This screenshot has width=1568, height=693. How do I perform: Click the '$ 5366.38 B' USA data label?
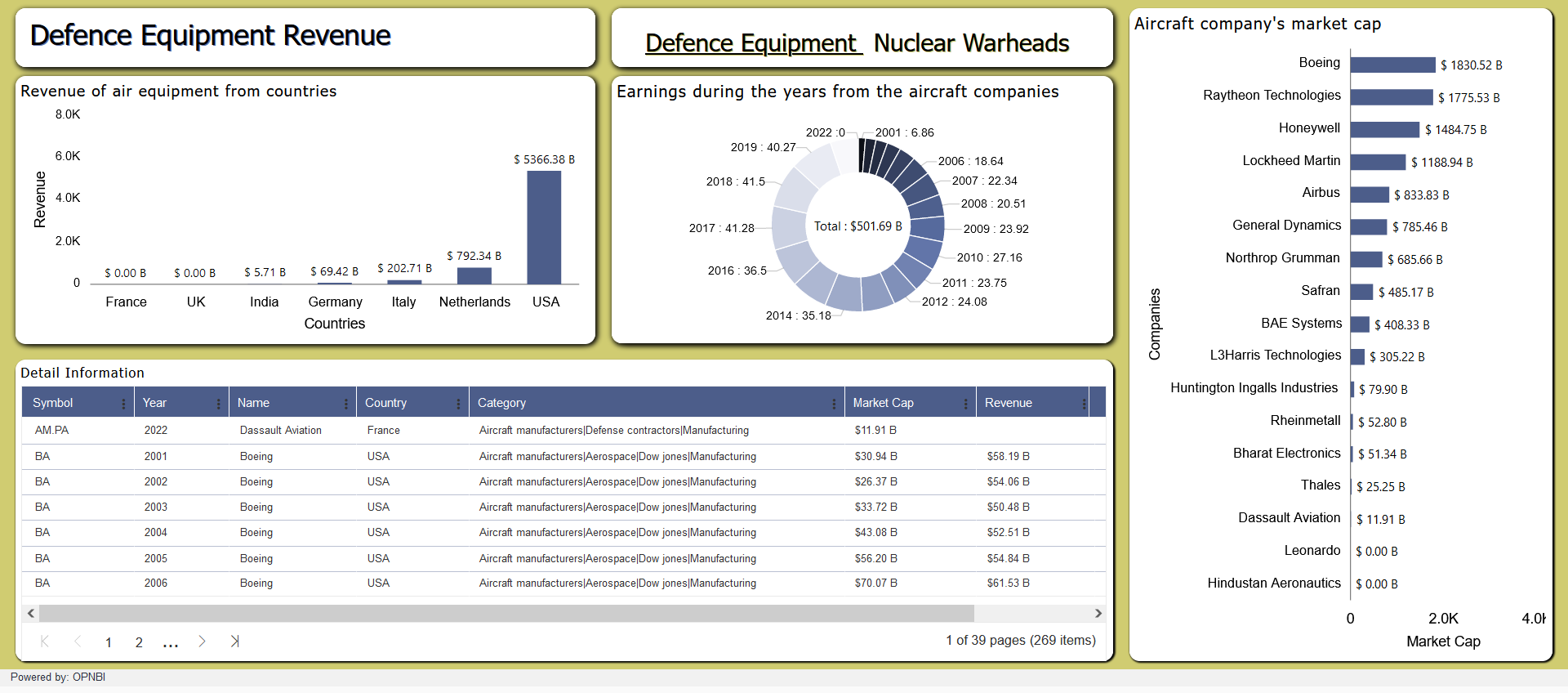point(544,159)
